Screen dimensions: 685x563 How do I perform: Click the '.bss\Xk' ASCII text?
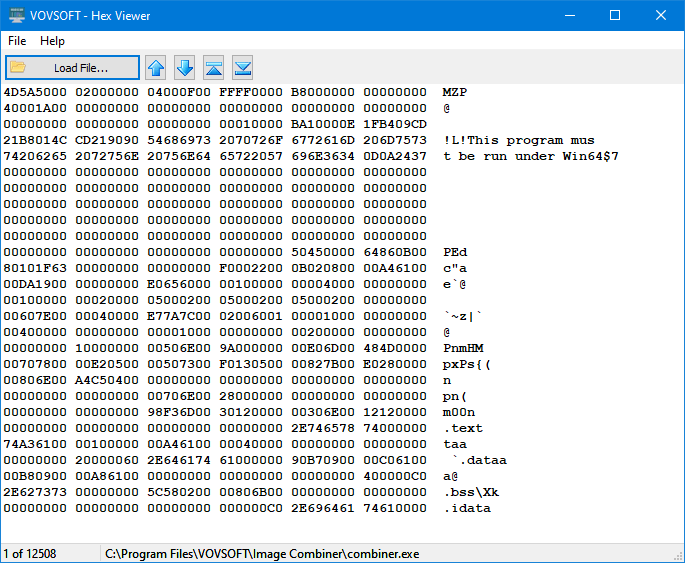coord(471,492)
